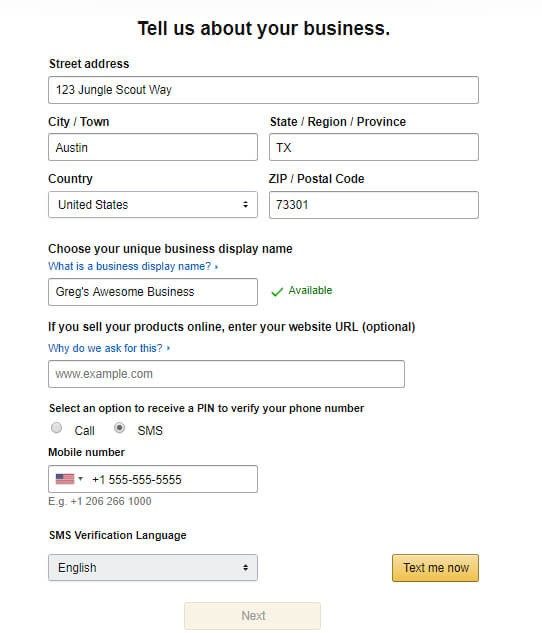Select the State / Region / Province field
Viewport: 542px width, 633px height.
pos(374,147)
